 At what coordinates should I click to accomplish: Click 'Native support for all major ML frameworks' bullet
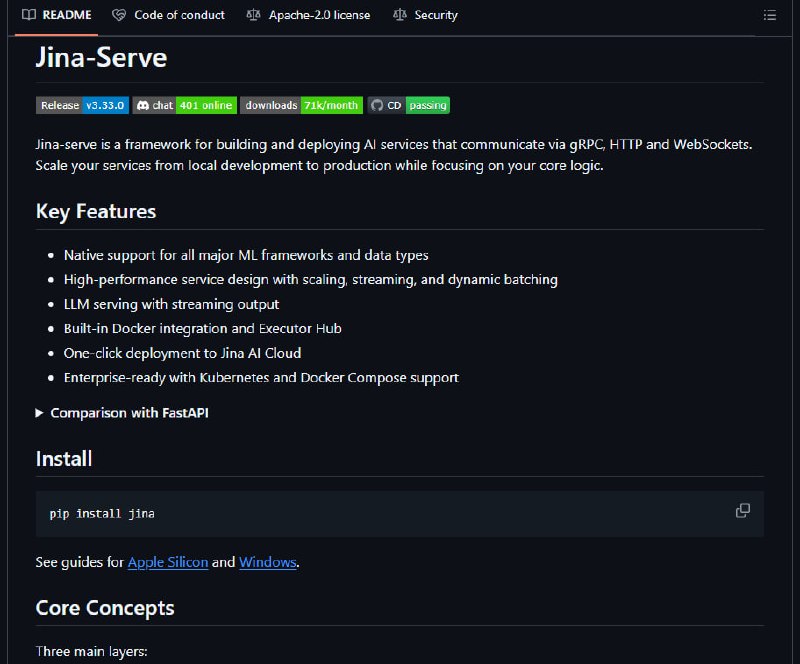pos(246,255)
